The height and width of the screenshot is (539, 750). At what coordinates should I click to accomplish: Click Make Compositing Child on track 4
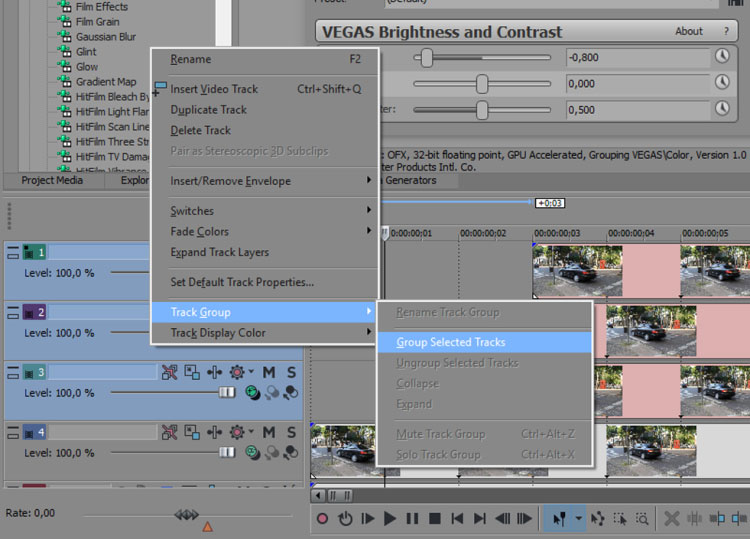pos(290,452)
